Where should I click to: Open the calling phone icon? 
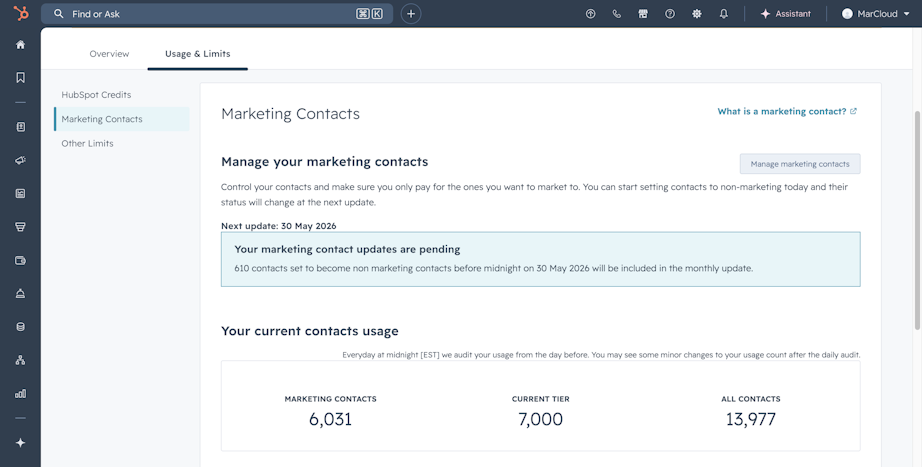(x=616, y=14)
